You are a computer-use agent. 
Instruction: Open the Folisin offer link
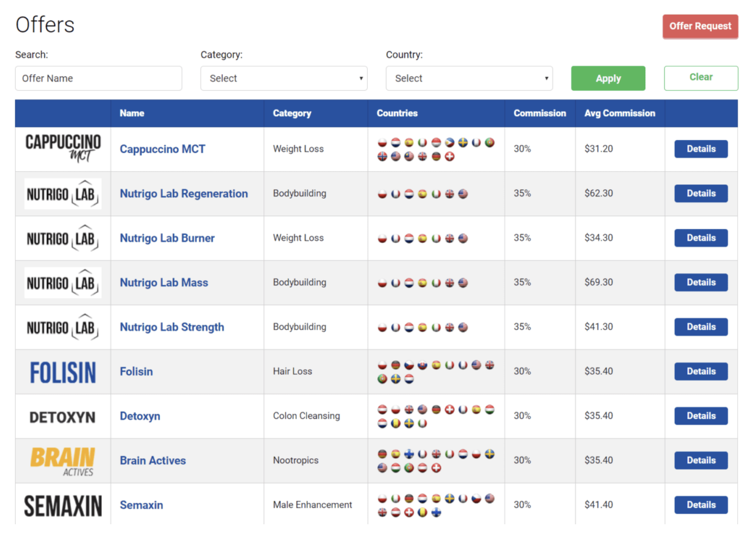[136, 372]
